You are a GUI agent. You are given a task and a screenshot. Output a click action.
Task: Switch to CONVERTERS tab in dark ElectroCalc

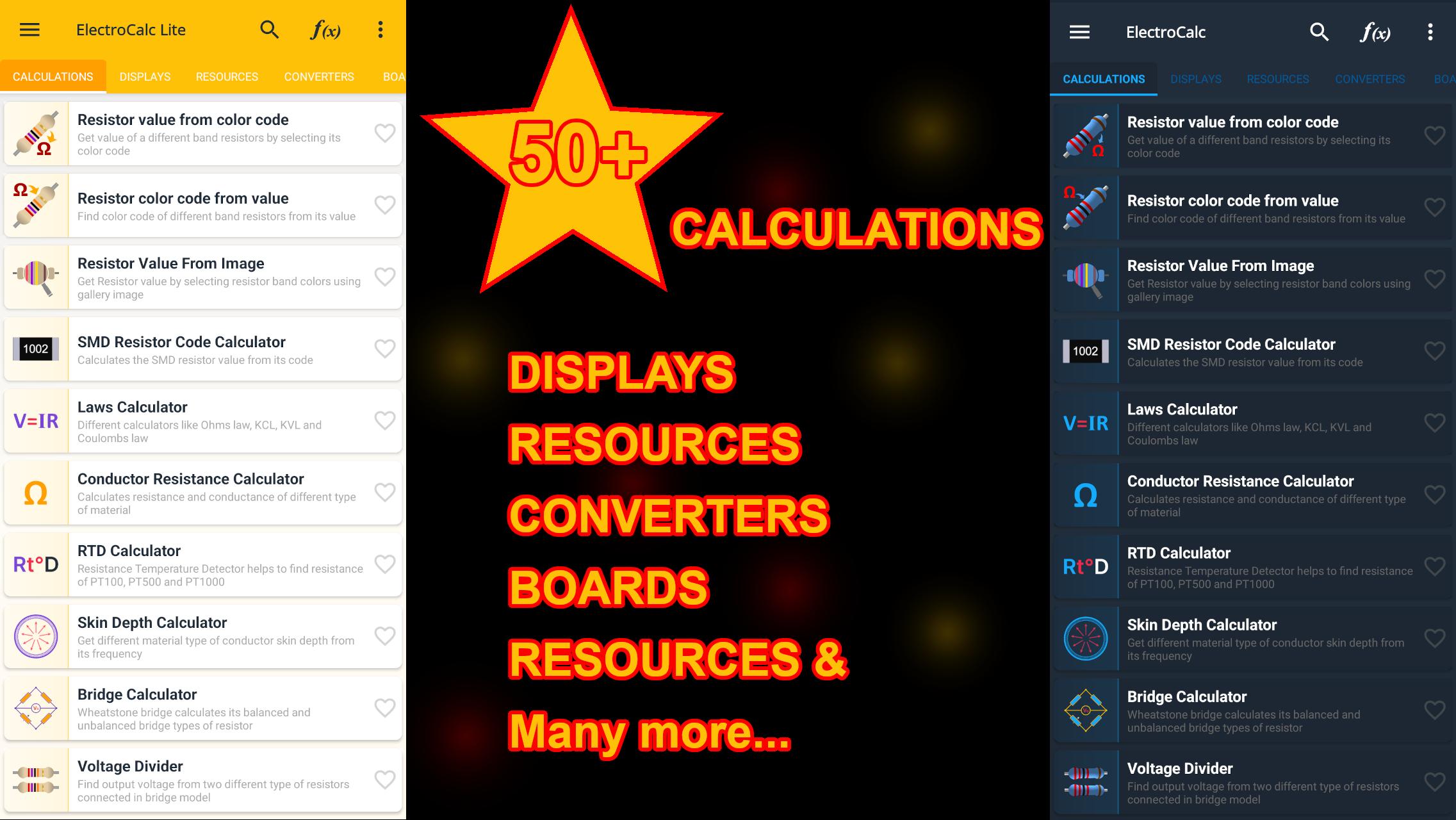[x=1370, y=79]
